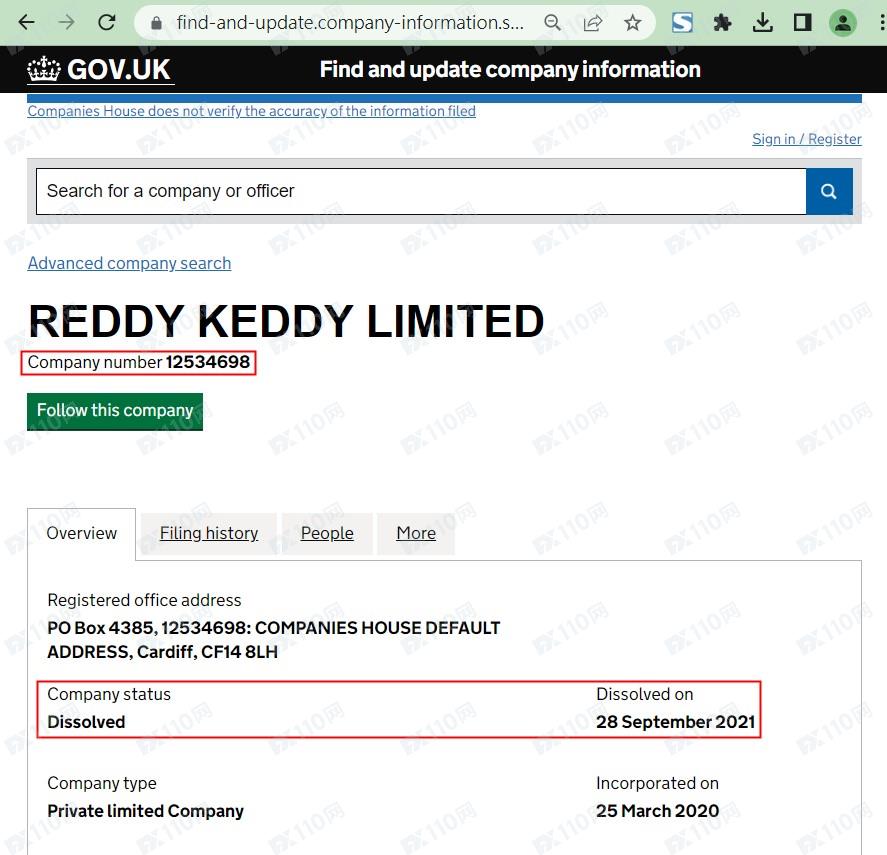
Task: Bookmark this page with the star
Action: tap(633, 22)
